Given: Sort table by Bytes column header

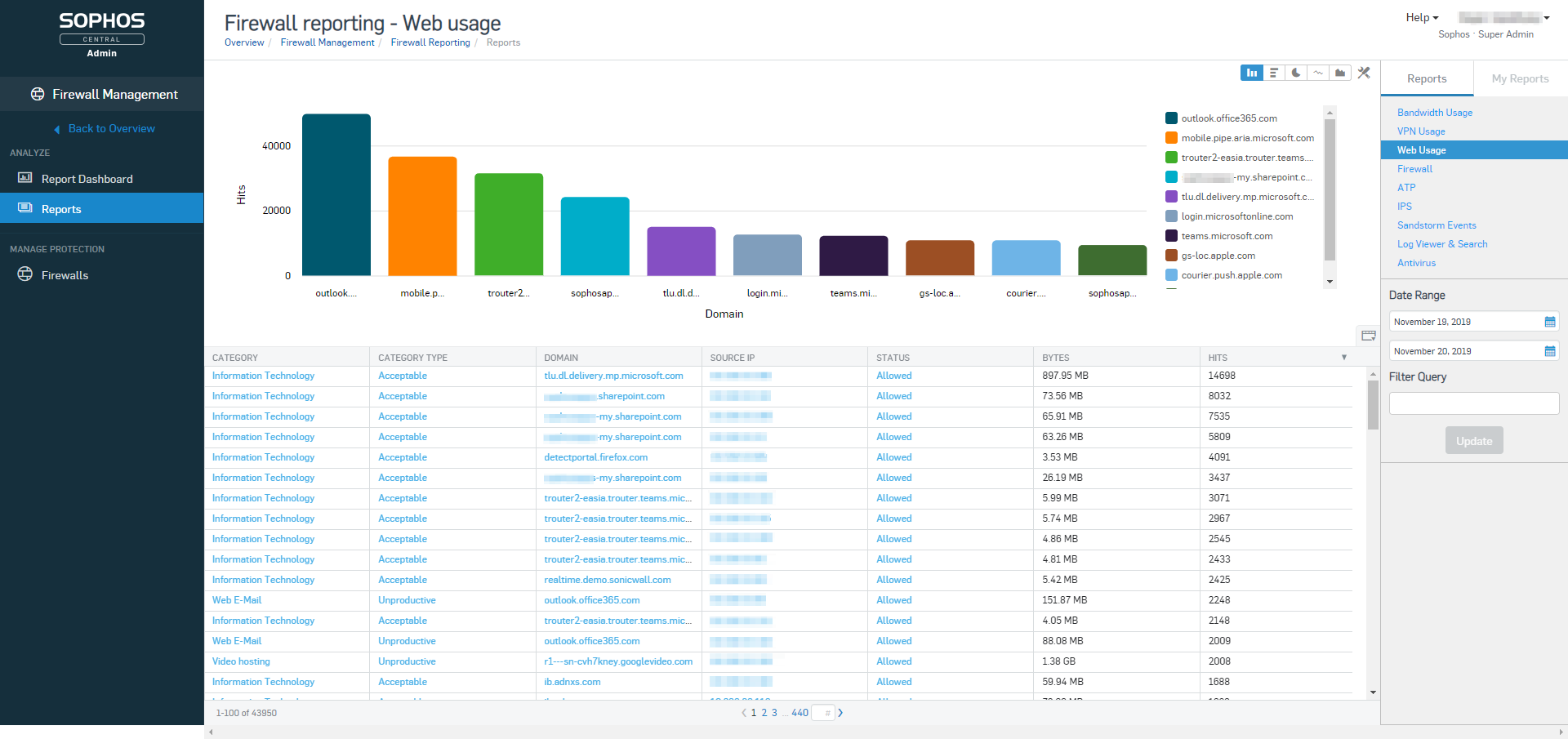Looking at the screenshot, I should [1055, 358].
